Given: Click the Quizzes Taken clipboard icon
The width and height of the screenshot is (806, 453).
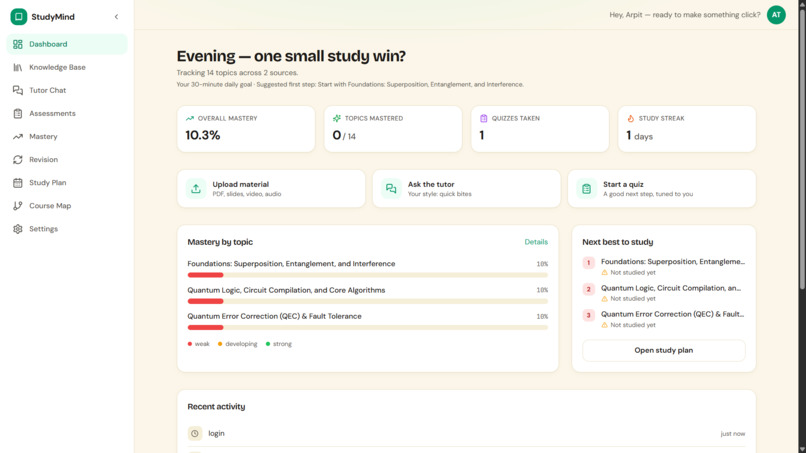Looking at the screenshot, I should pos(484,118).
